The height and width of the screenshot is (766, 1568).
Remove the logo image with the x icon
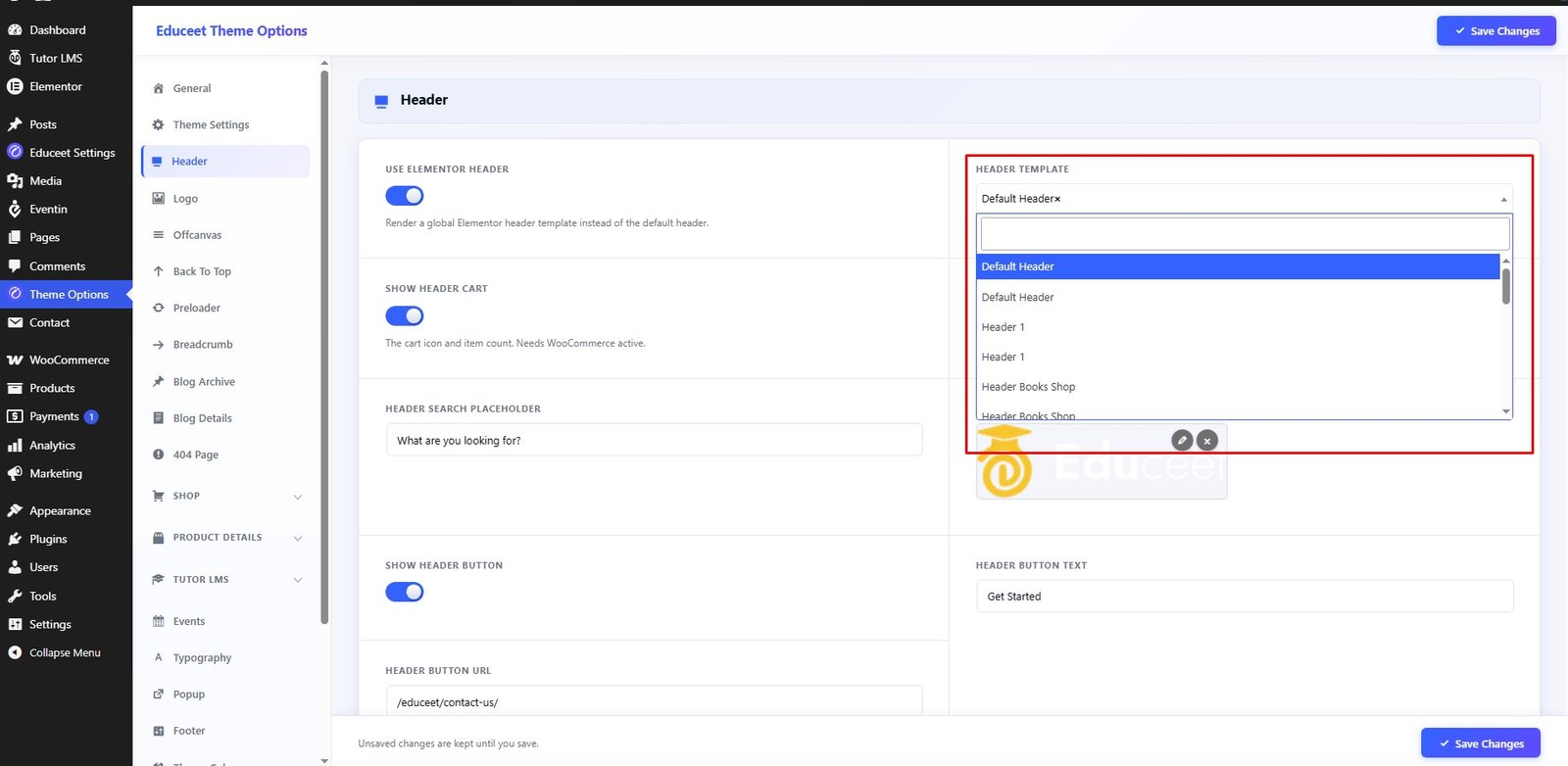1207,441
